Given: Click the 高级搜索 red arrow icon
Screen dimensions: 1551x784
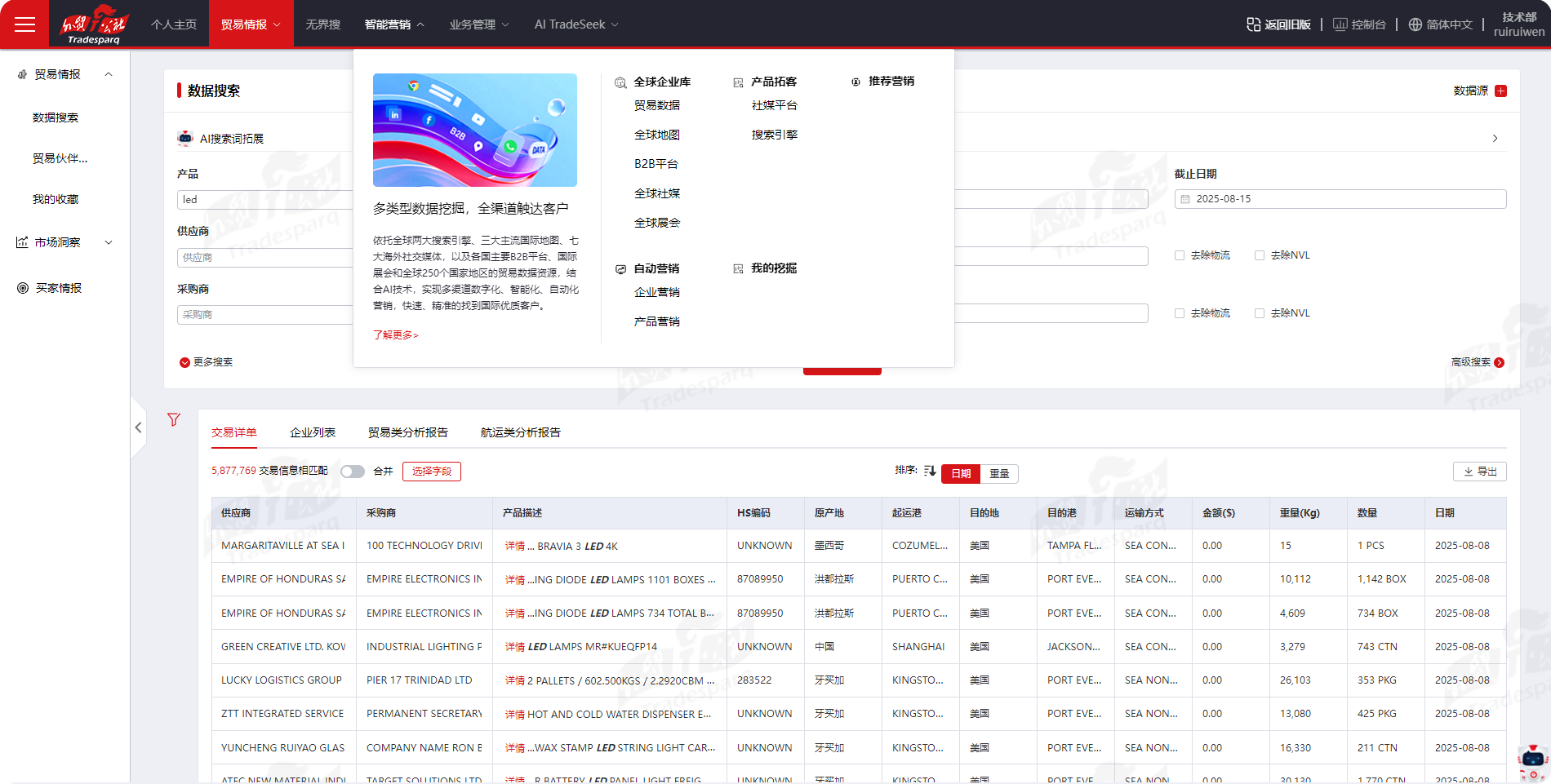Looking at the screenshot, I should [x=1499, y=362].
